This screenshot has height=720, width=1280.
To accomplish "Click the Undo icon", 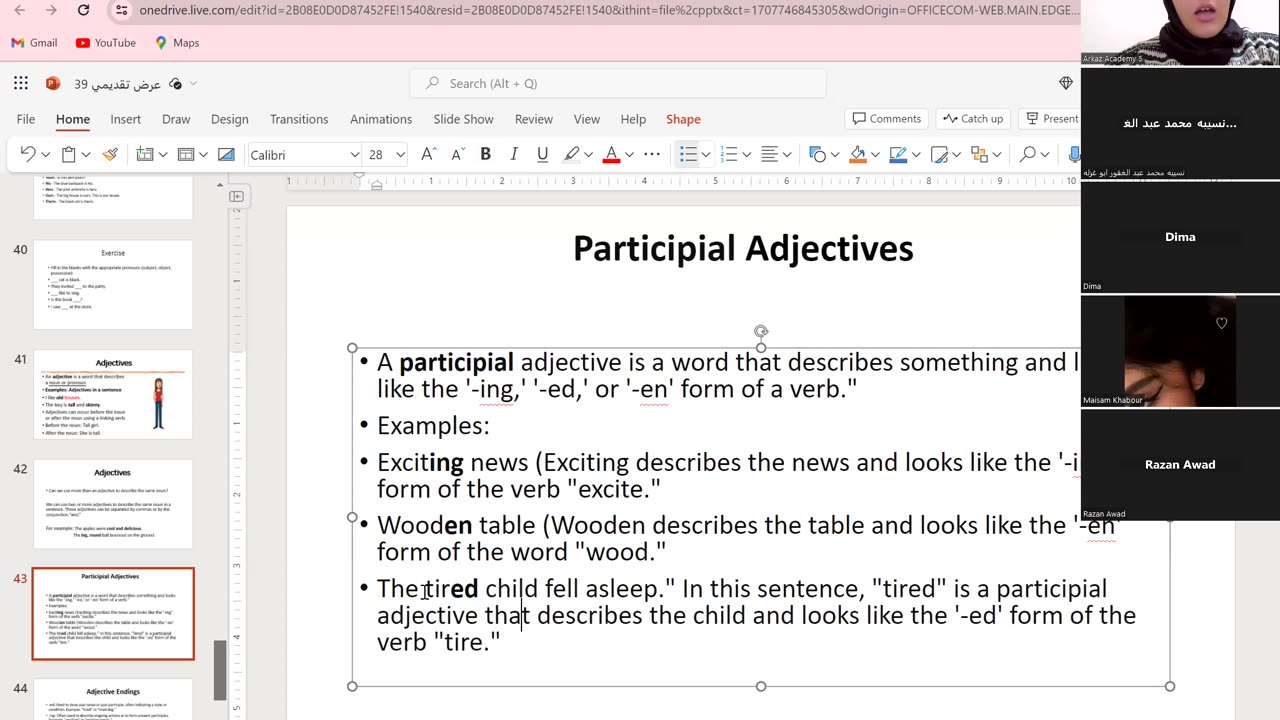I will click(x=27, y=155).
